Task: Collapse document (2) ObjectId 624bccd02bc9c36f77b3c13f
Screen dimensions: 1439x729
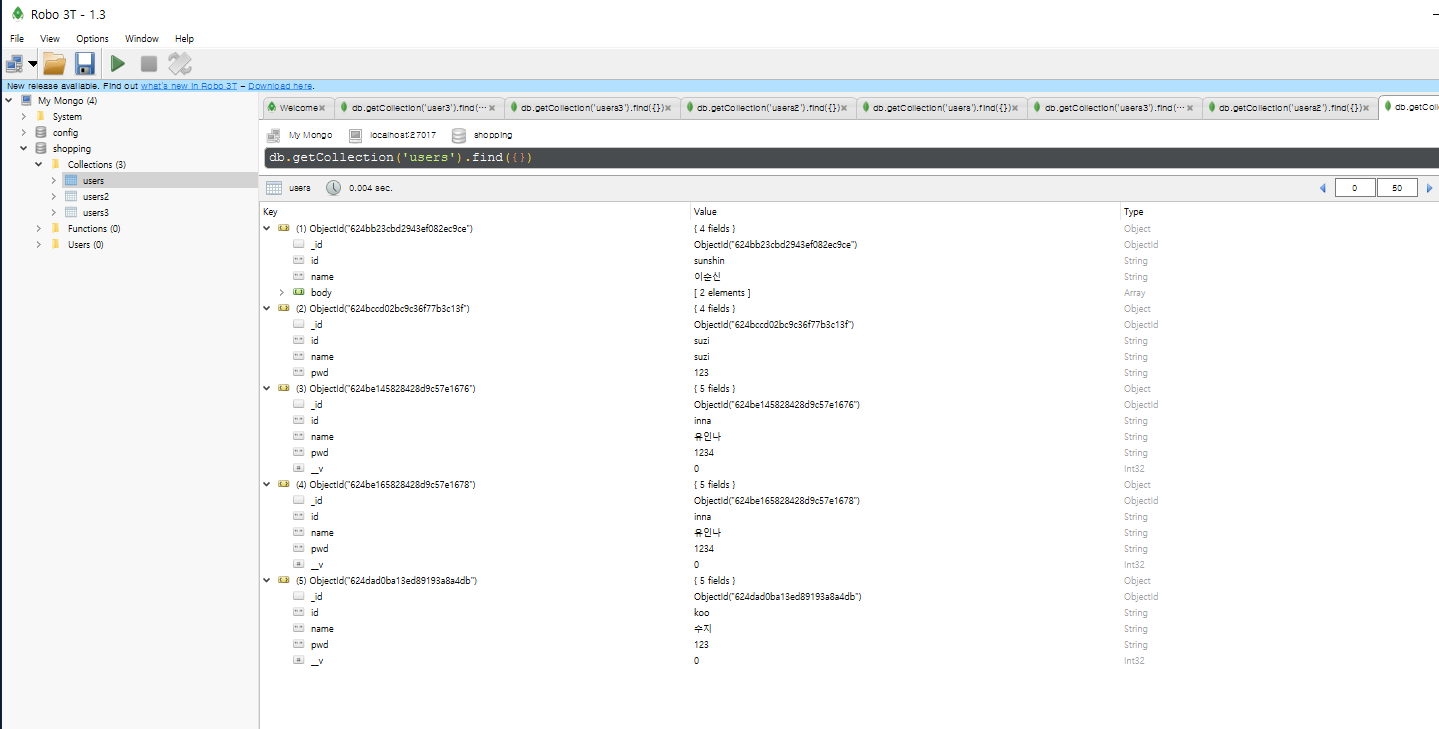Action: pyautogui.click(x=267, y=309)
